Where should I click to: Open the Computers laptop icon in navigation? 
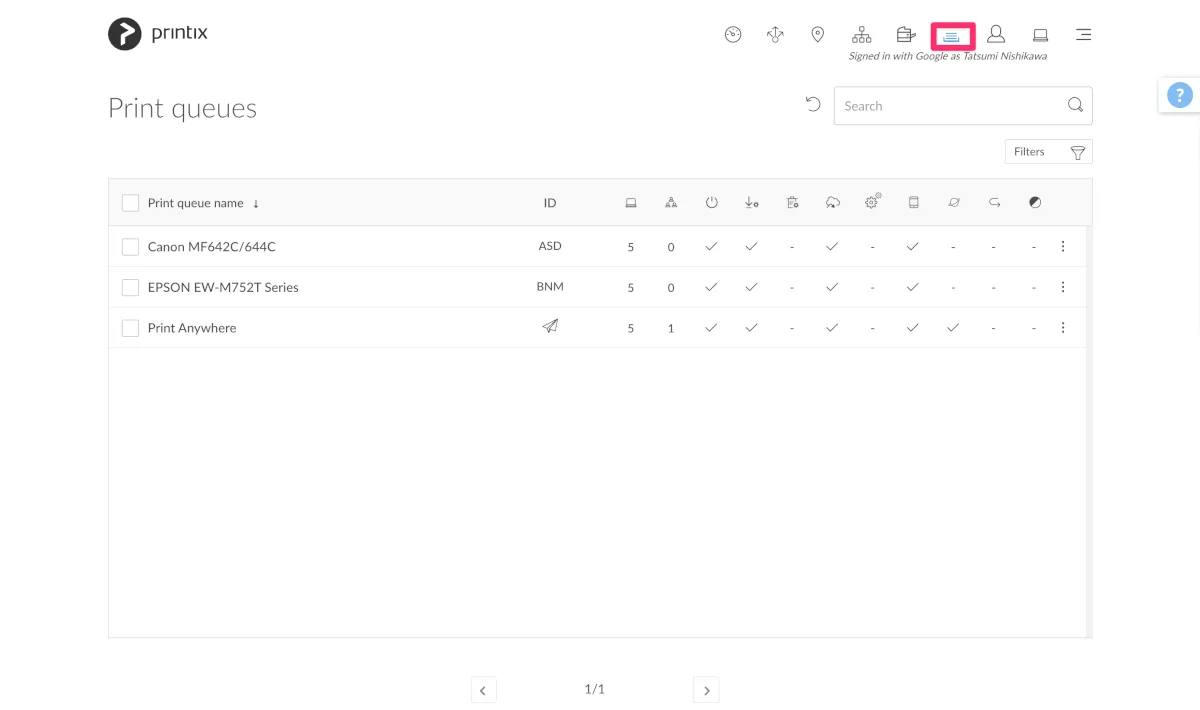coord(1040,35)
